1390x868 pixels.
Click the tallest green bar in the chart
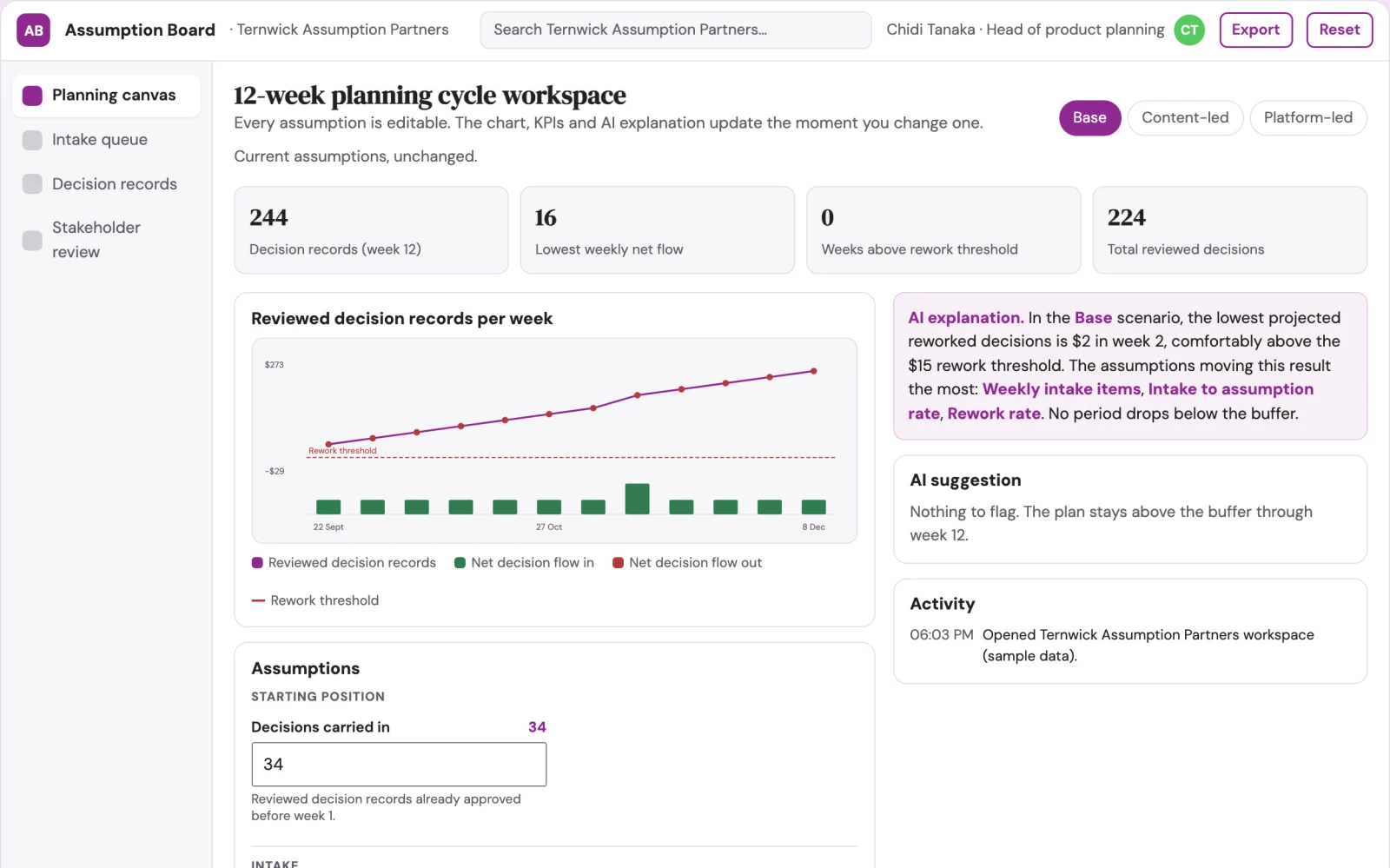tap(637, 499)
